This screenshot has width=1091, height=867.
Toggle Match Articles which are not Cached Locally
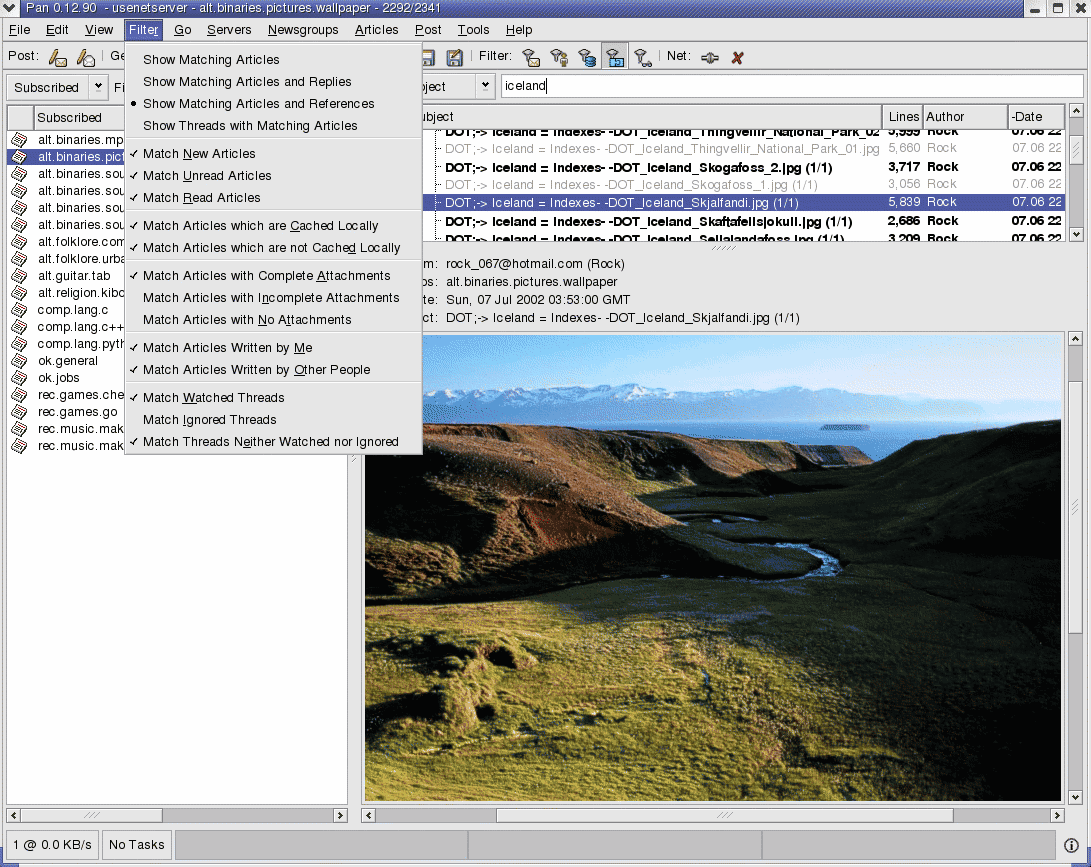tap(273, 248)
